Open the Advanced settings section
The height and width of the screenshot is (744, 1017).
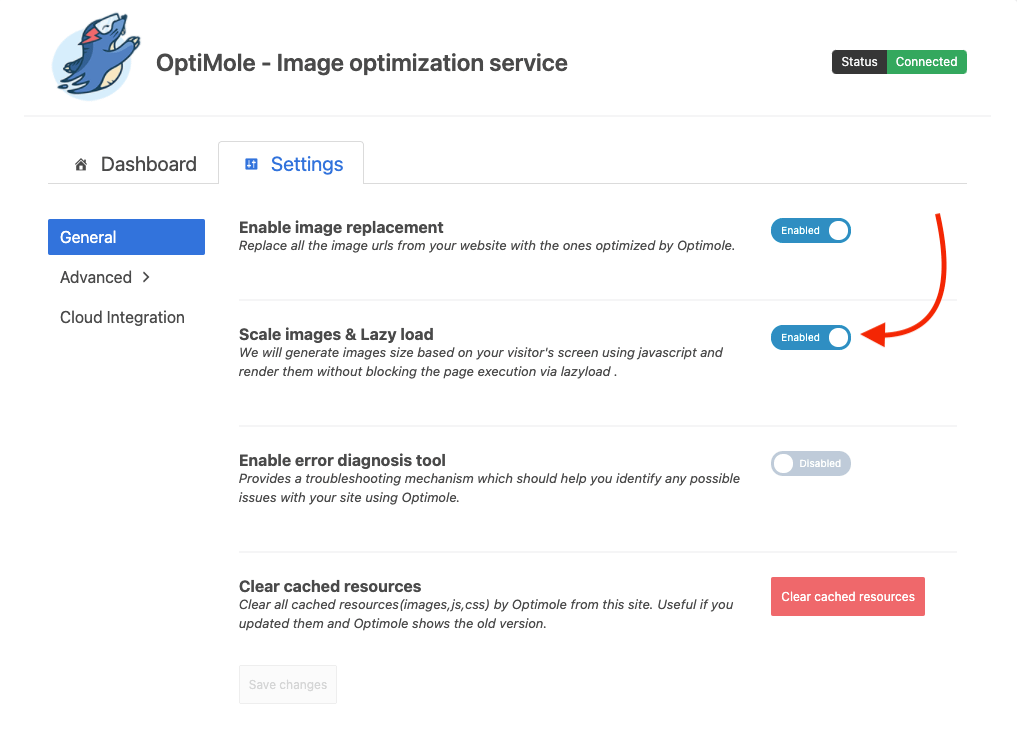tap(105, 278)
